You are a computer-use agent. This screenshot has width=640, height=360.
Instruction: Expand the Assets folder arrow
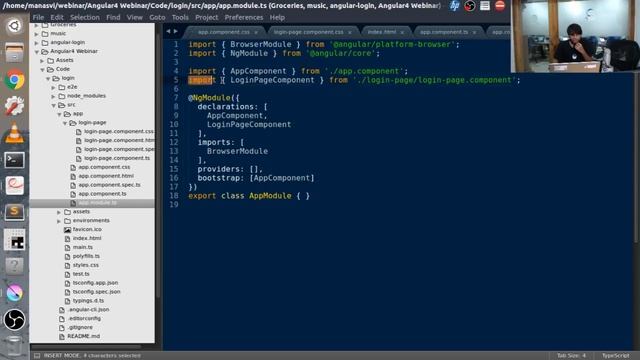tap(42, 60)
